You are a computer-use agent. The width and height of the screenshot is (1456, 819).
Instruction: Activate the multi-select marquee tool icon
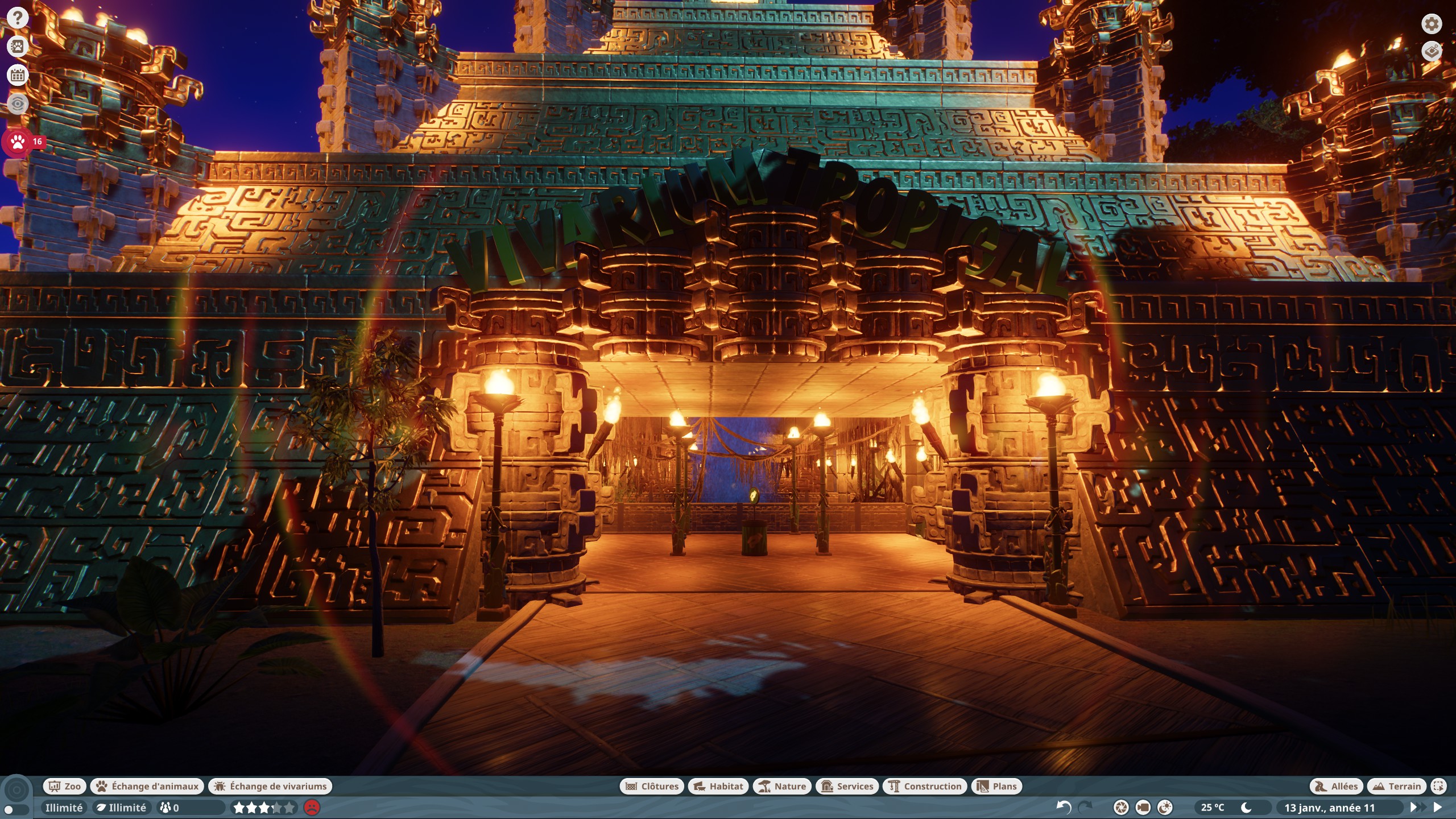click(1438, 786)
